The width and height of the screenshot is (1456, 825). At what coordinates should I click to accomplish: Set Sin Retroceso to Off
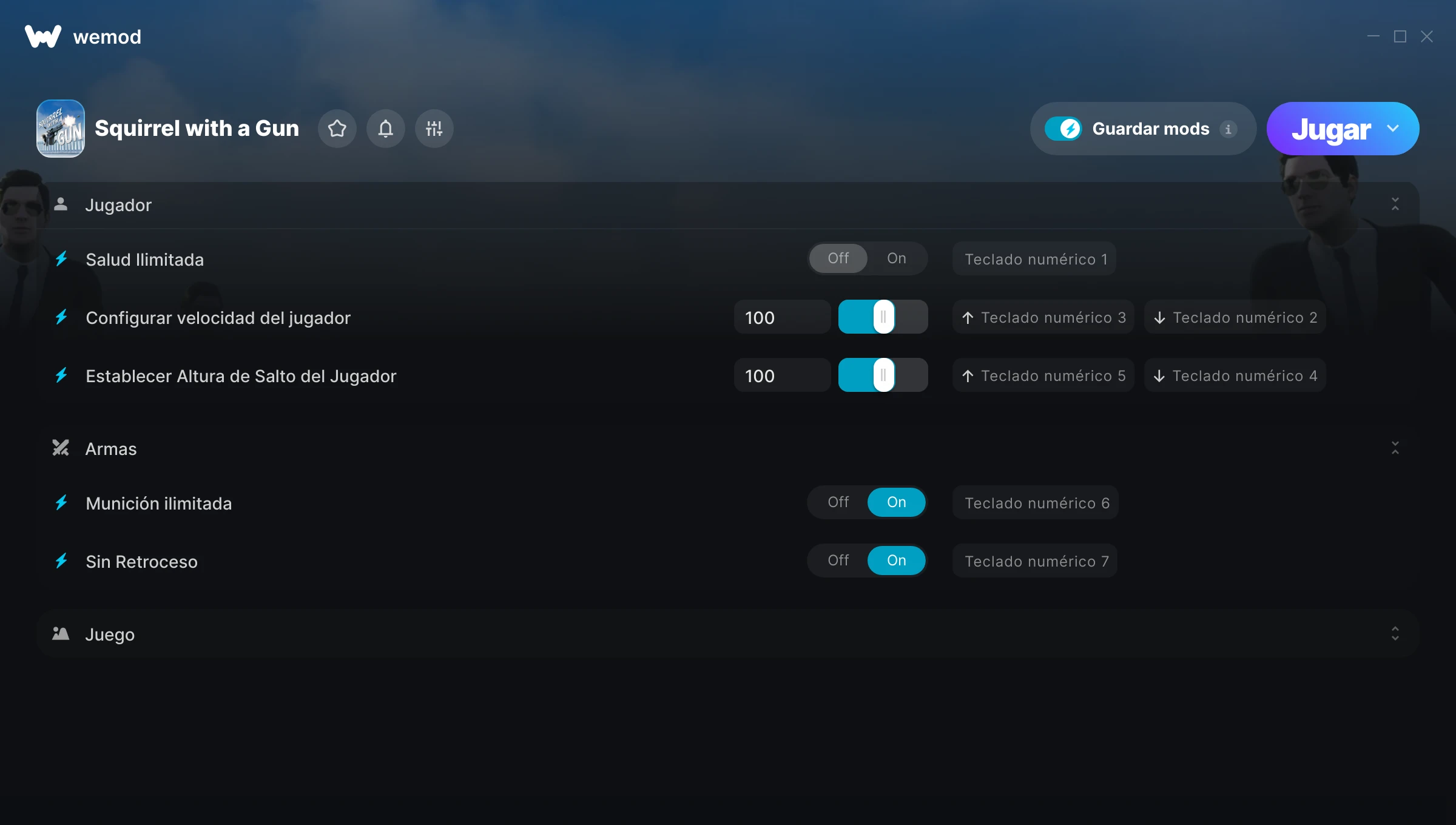(x=838, y=561)
